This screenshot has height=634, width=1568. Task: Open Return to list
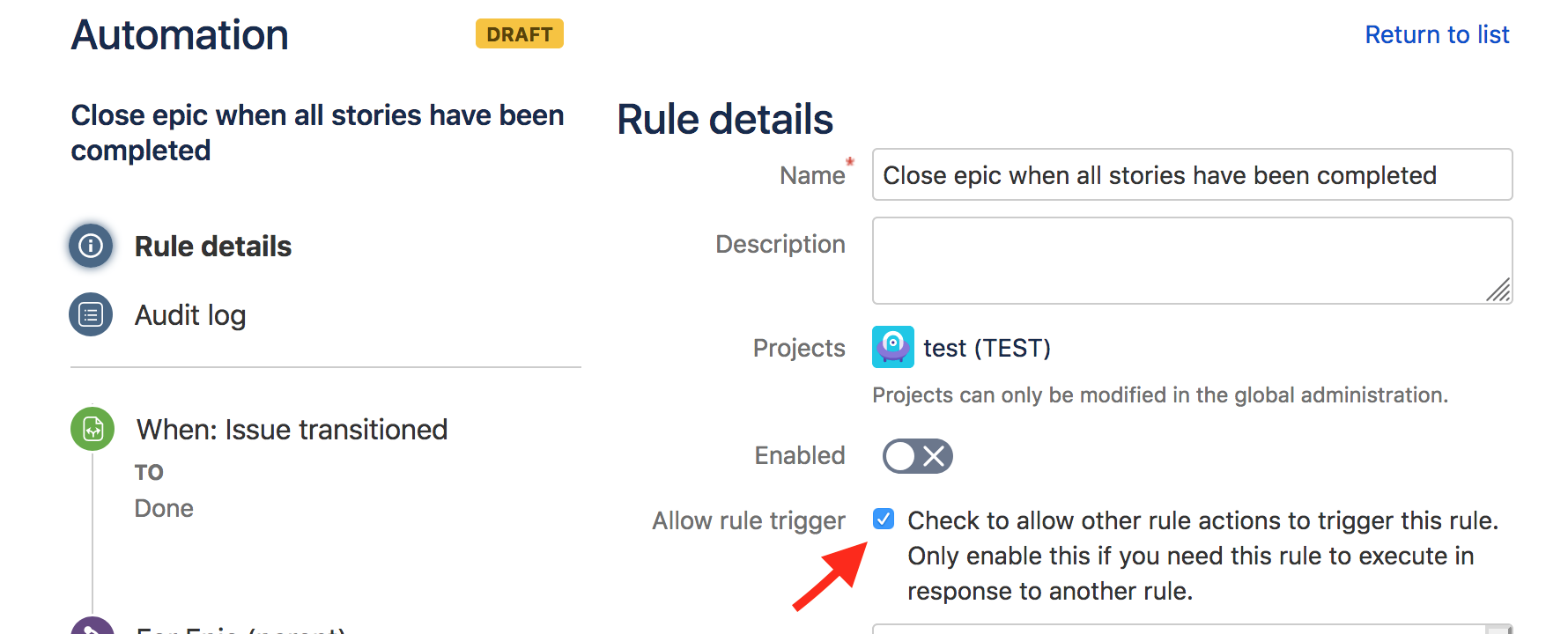(1437, 33)
